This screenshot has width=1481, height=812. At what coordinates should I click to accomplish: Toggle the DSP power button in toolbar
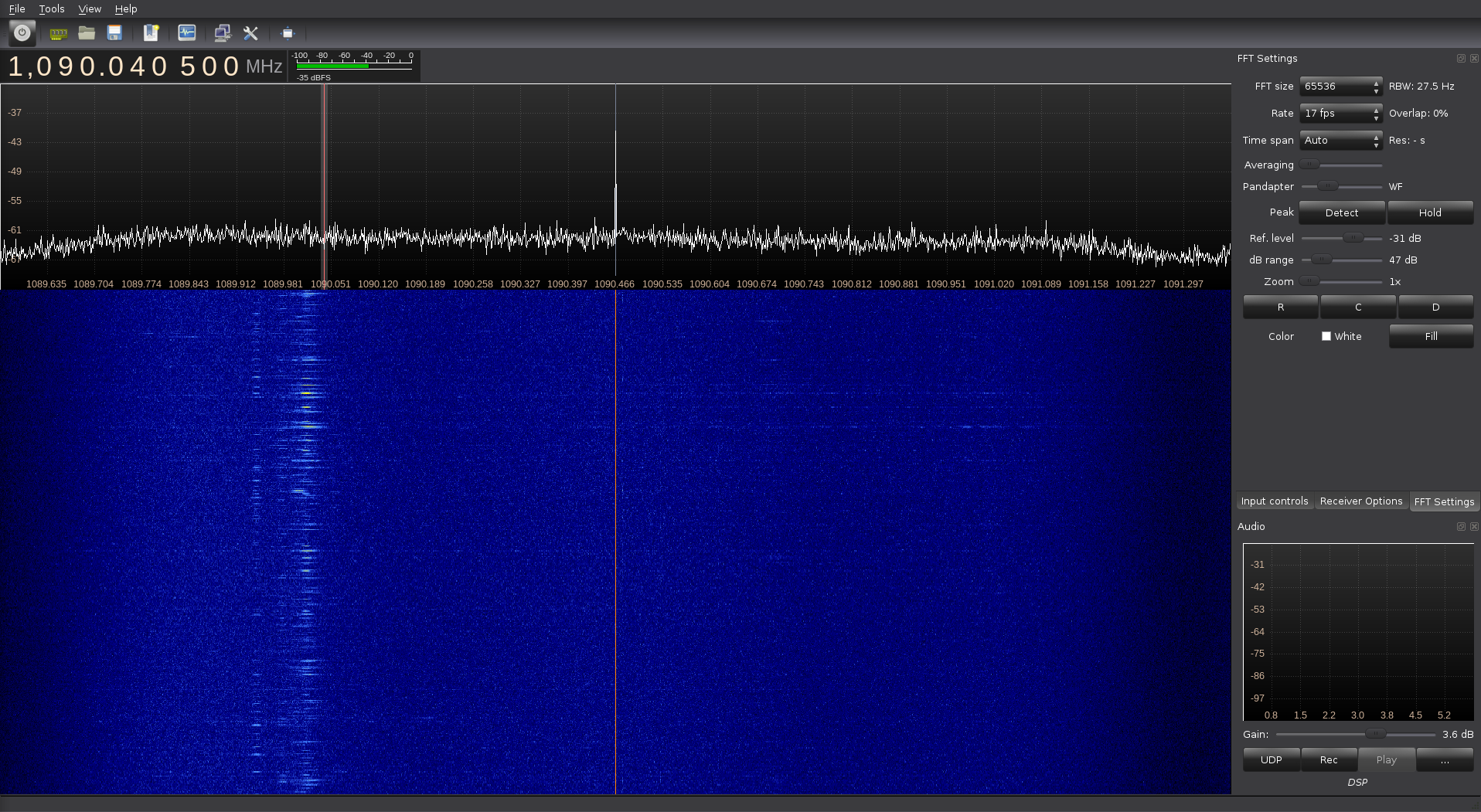tap(22, 32)
